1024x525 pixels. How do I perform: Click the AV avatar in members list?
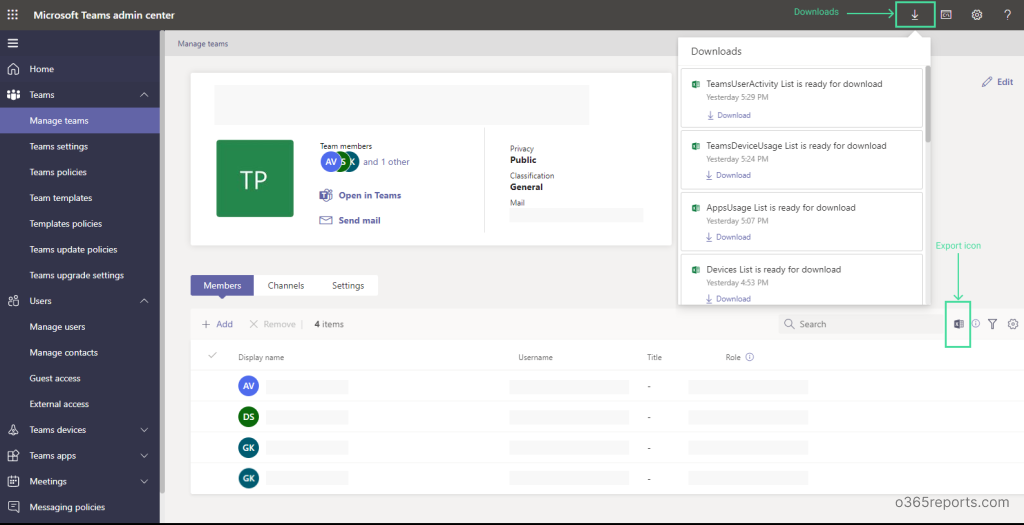point(249,386)
